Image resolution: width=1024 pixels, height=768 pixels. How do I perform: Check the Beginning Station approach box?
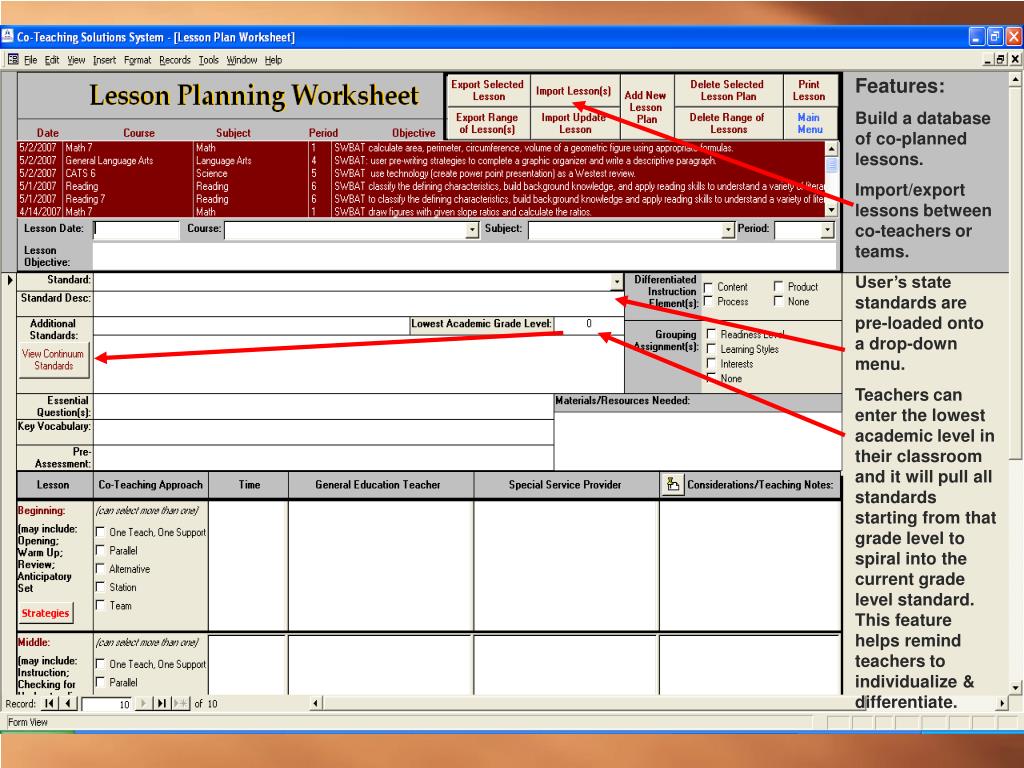click(x=101, y=587)
